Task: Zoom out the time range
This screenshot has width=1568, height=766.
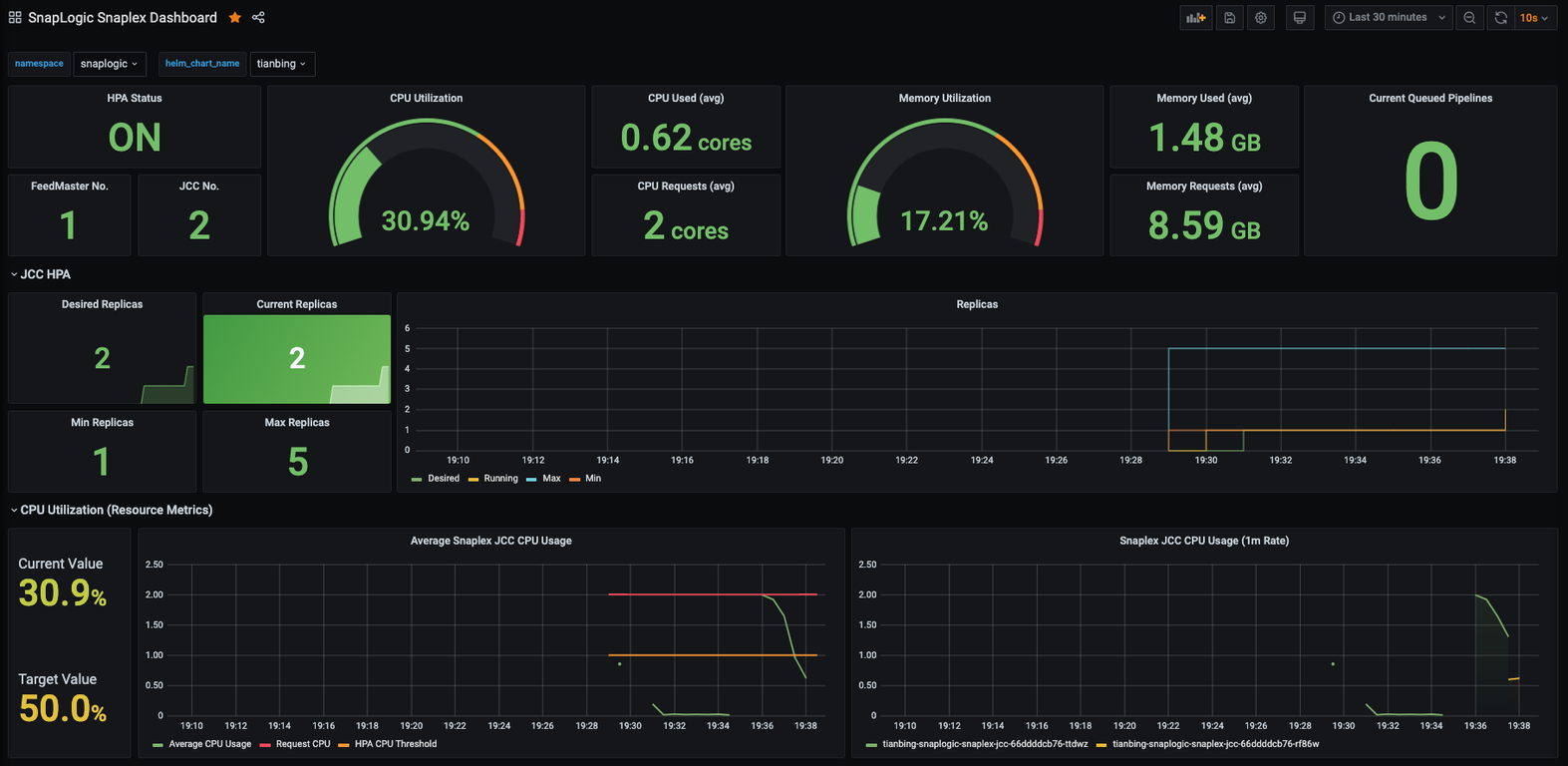Action: point(1469,18)
